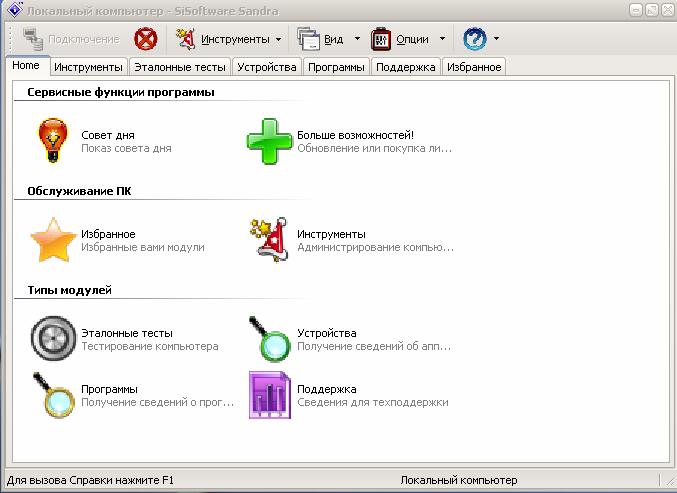Click the text 'Получение сведений об апп...'
Image resolution: width=677 pixels, height=493 pixels.
(x=374, y=347)
